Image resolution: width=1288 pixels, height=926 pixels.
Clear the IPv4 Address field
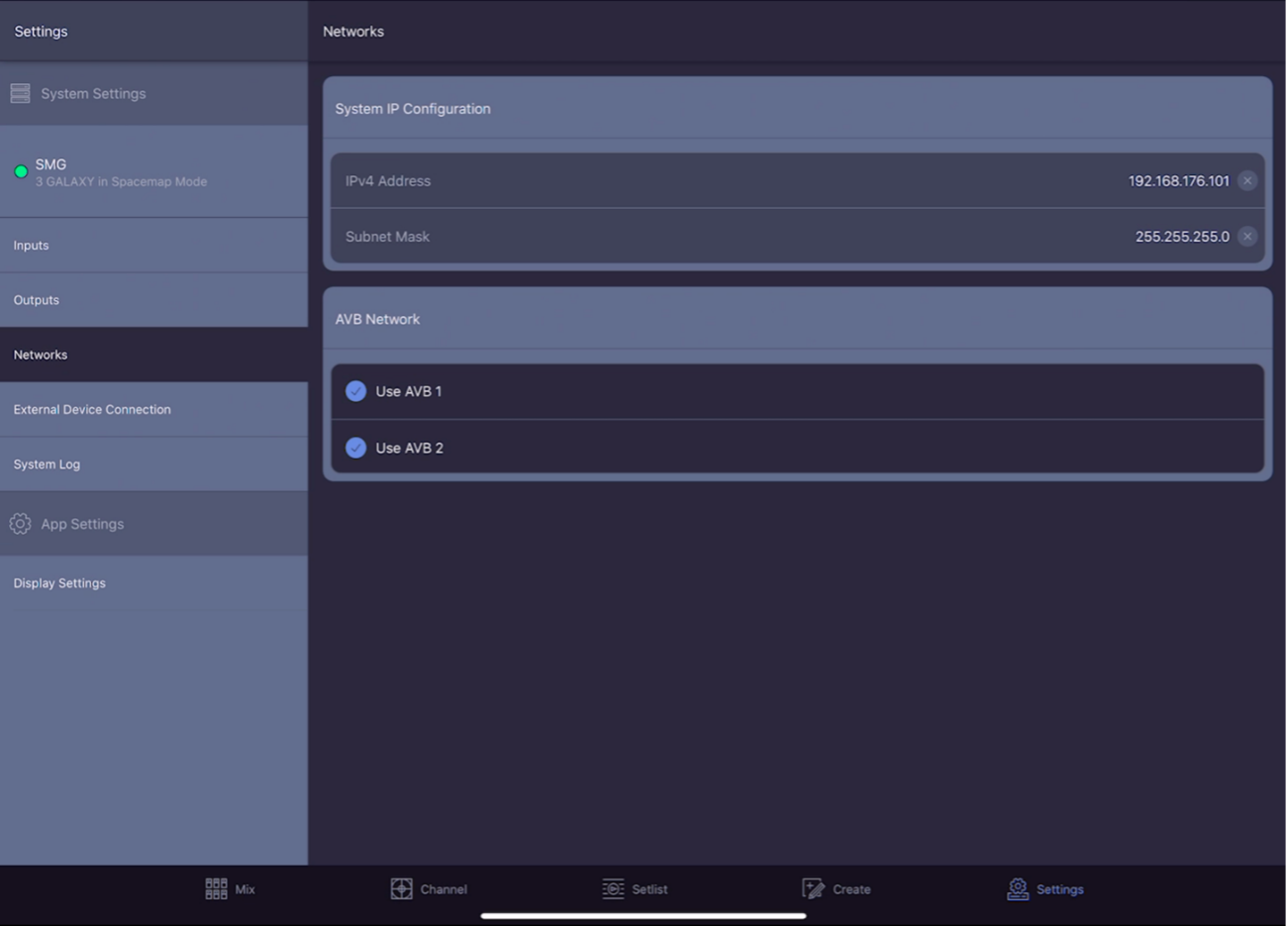point(1247,180)
